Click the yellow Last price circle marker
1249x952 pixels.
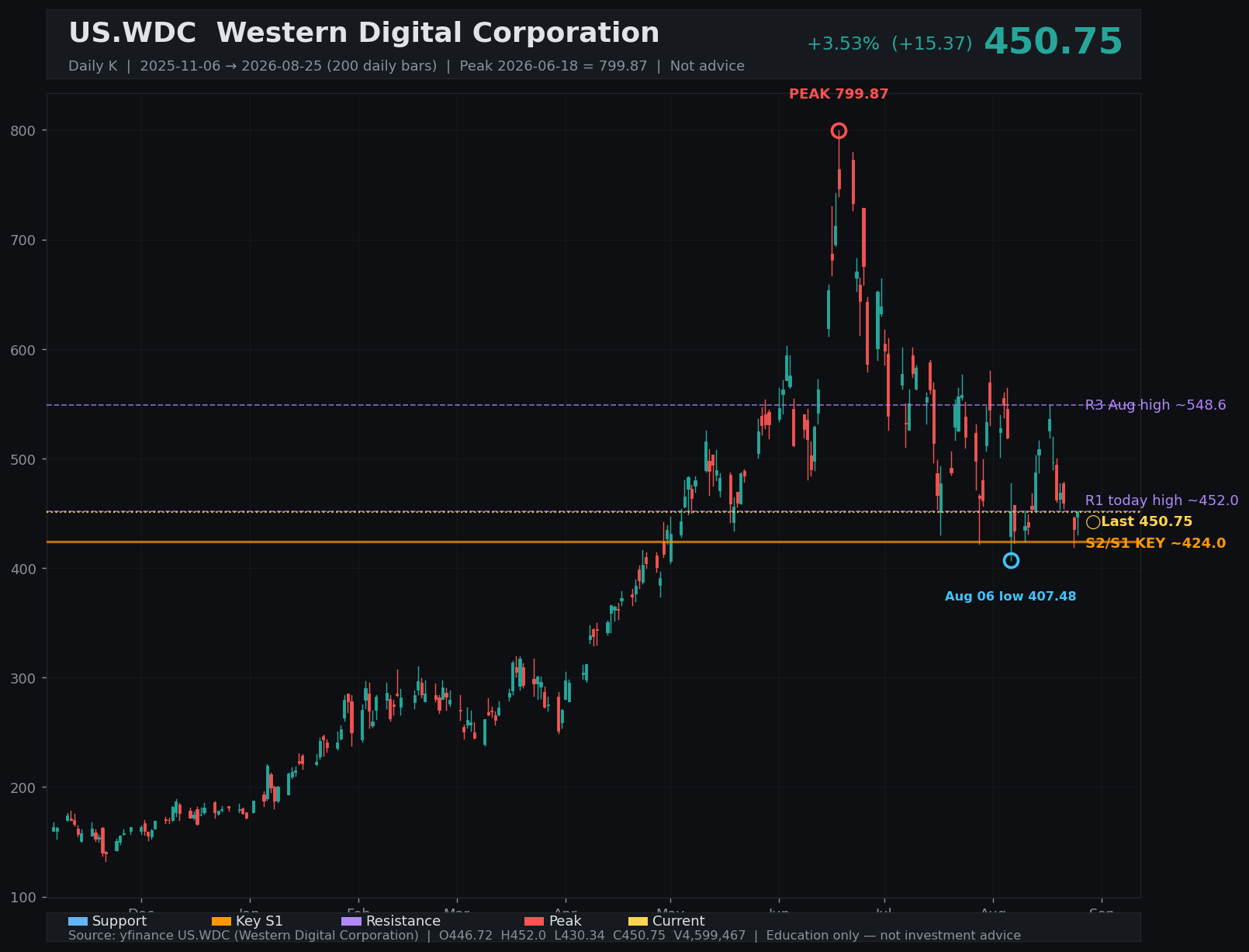(x=1093, y=522)
